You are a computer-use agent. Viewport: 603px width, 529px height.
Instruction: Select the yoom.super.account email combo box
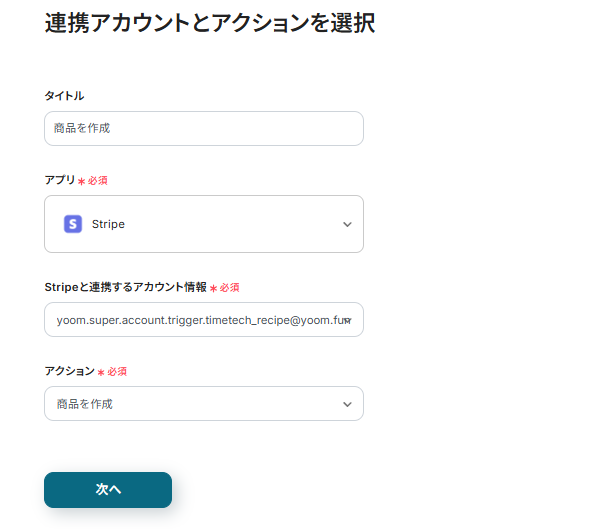pos(204,319)
